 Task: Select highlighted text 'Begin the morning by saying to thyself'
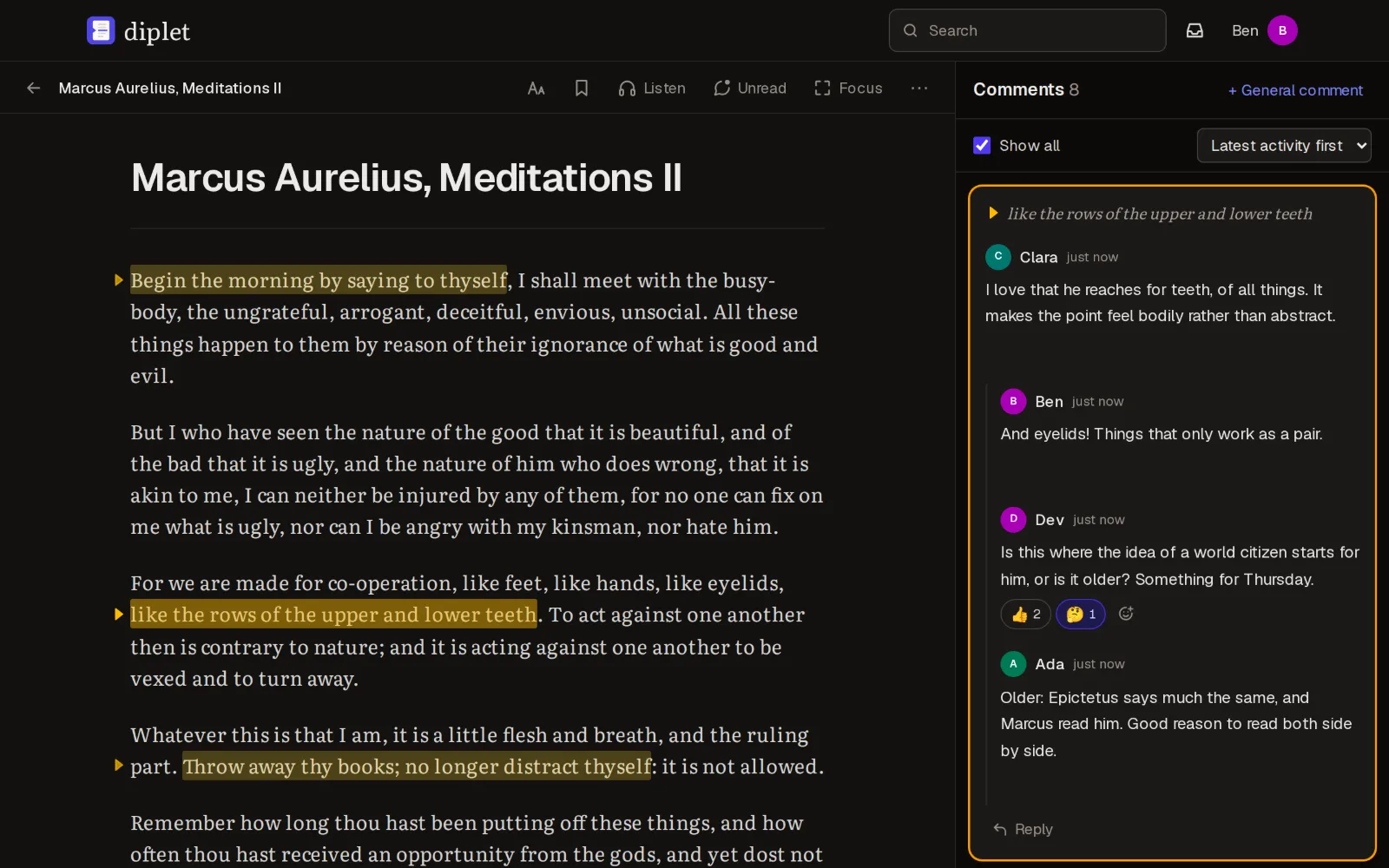tap(319, 279)
